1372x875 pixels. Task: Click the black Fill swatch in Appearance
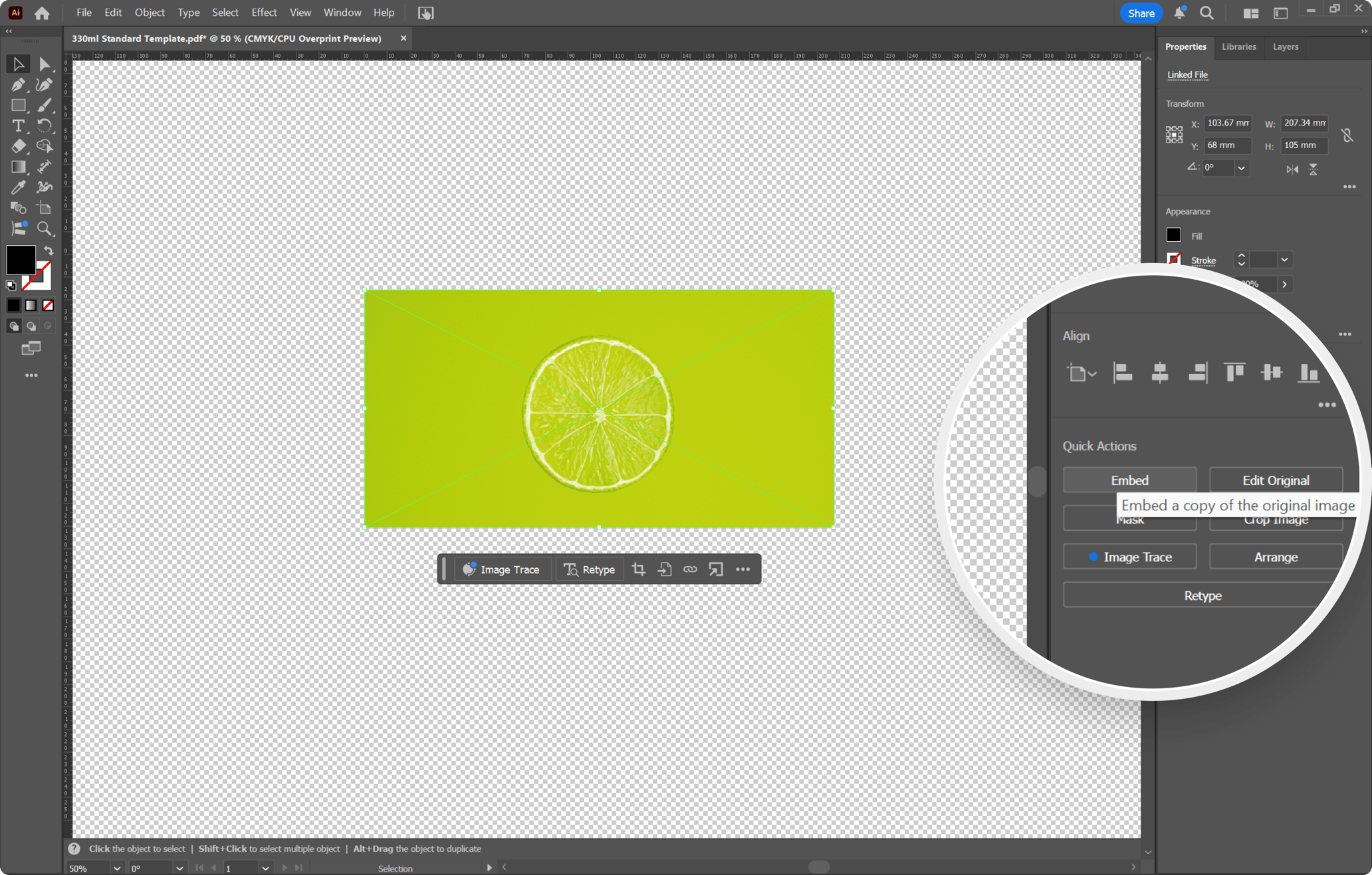click(1173, 235)
